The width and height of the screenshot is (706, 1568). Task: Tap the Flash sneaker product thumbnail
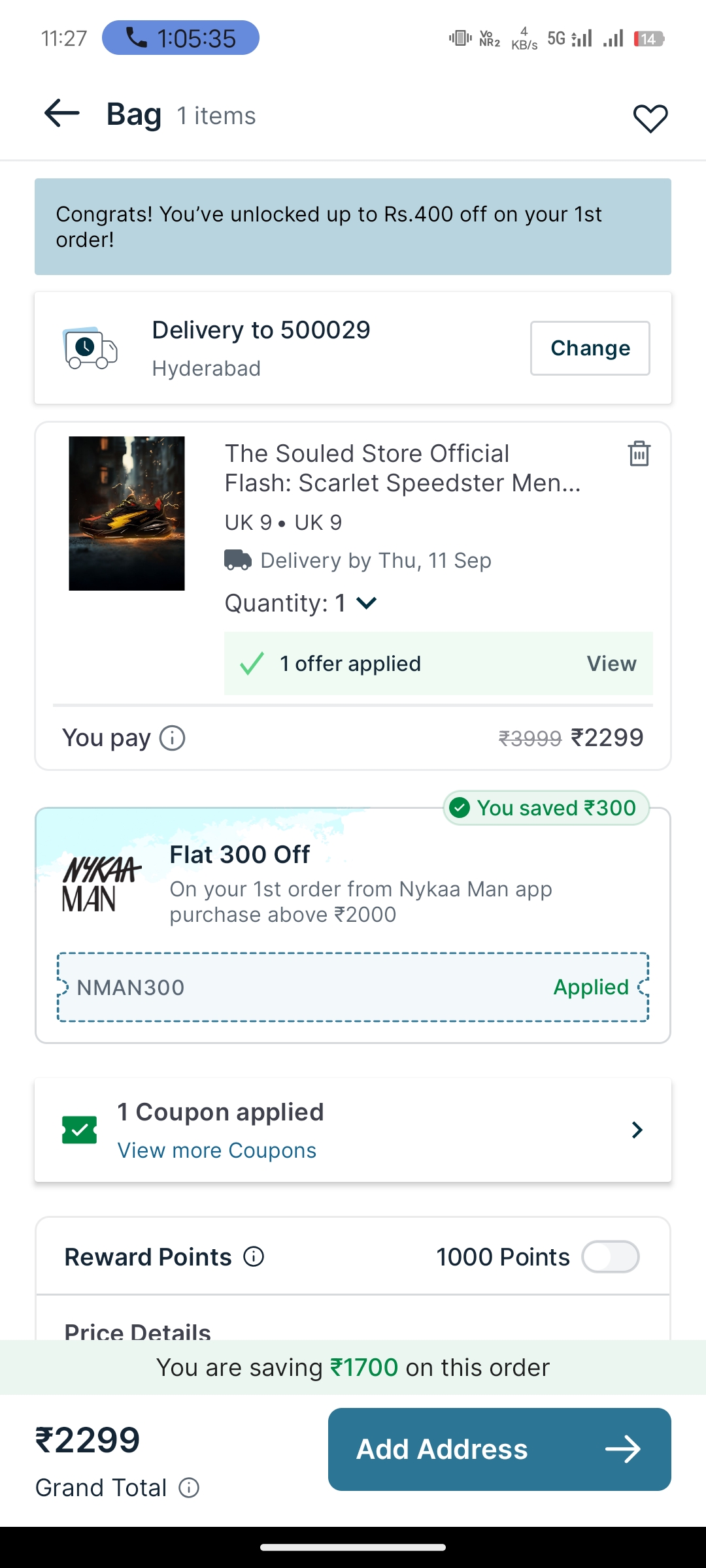127,514
